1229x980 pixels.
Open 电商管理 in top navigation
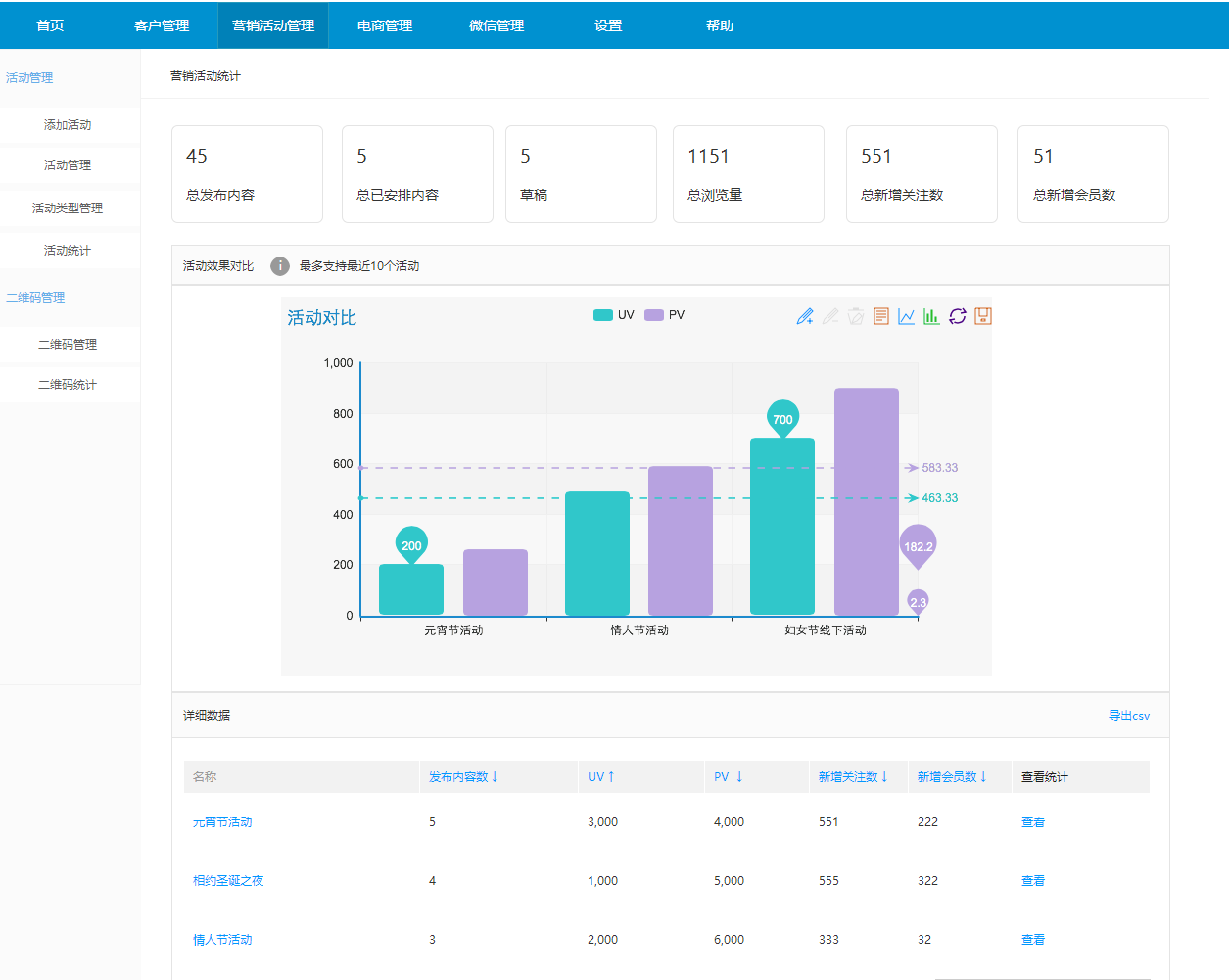click(385, 25)
